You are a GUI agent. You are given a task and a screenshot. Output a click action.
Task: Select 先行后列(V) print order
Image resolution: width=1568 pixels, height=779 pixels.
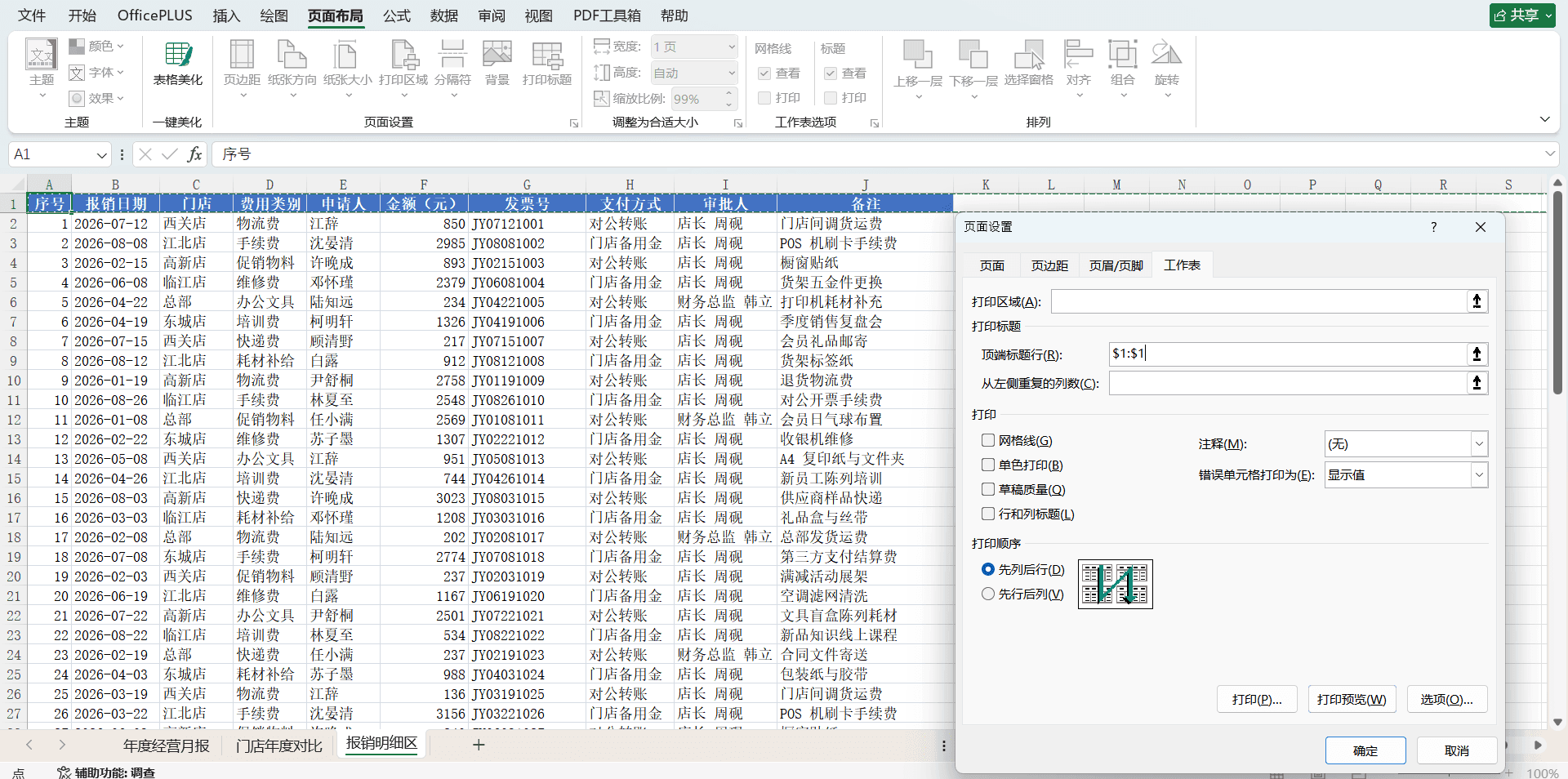[x=988, y=594]
